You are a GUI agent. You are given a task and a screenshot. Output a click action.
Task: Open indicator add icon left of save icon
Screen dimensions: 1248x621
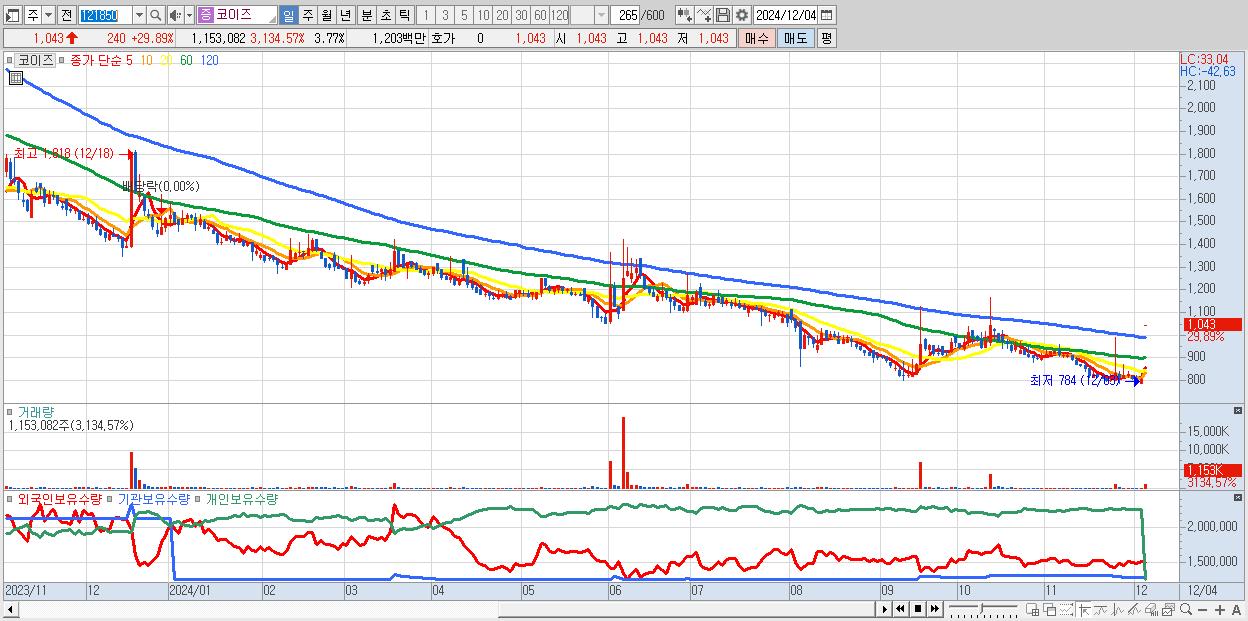[x=685, y=15]
